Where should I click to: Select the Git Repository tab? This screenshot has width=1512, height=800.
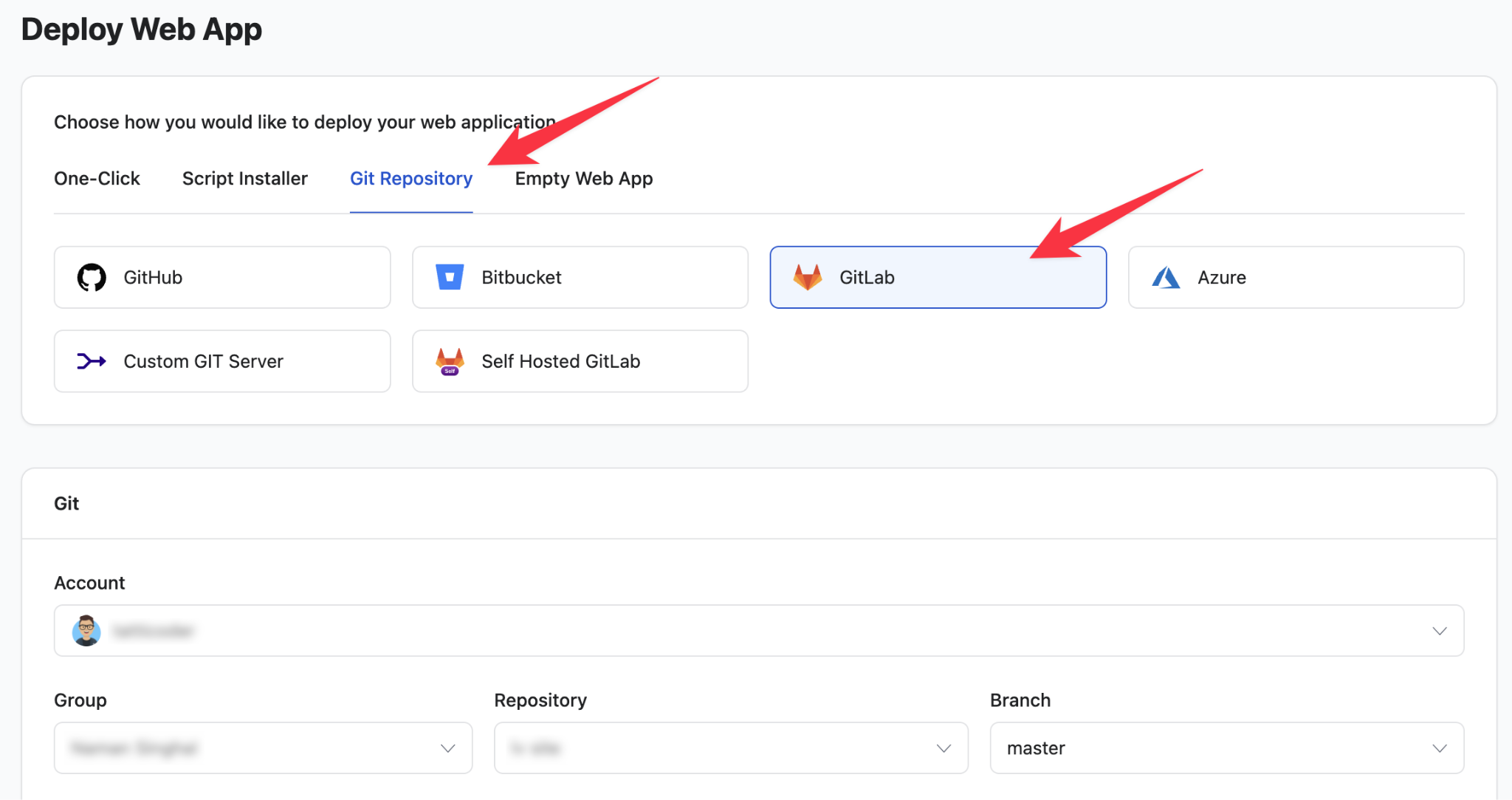(411, 179)
